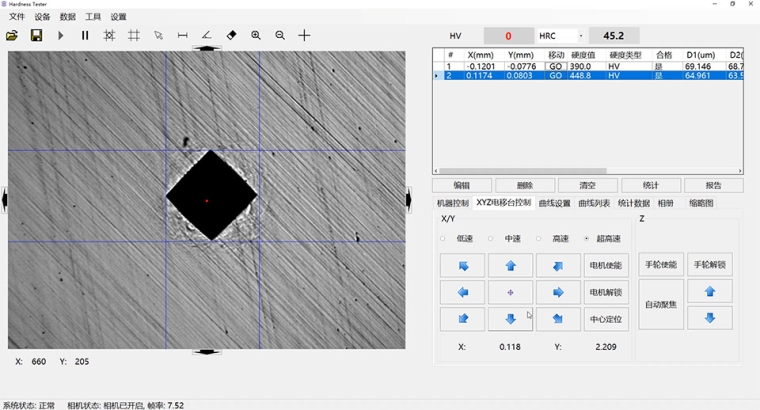760x410 pixels.
Task: Click GO in measurement row 1
Action: click(556, 66)
